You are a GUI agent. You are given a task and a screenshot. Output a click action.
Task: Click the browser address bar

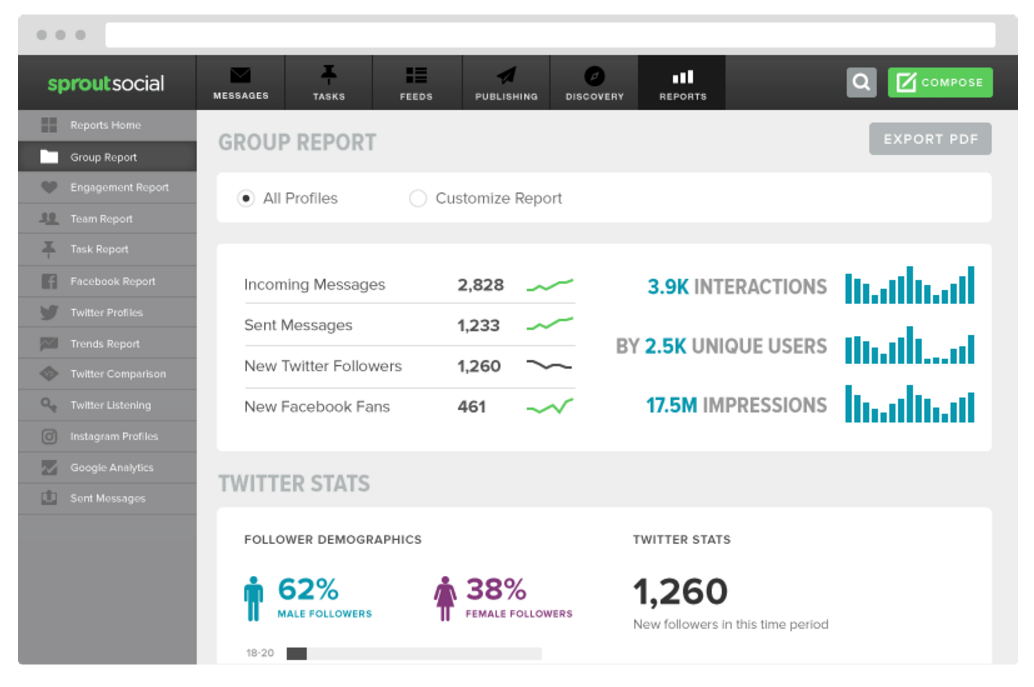(x=550, y=35)
